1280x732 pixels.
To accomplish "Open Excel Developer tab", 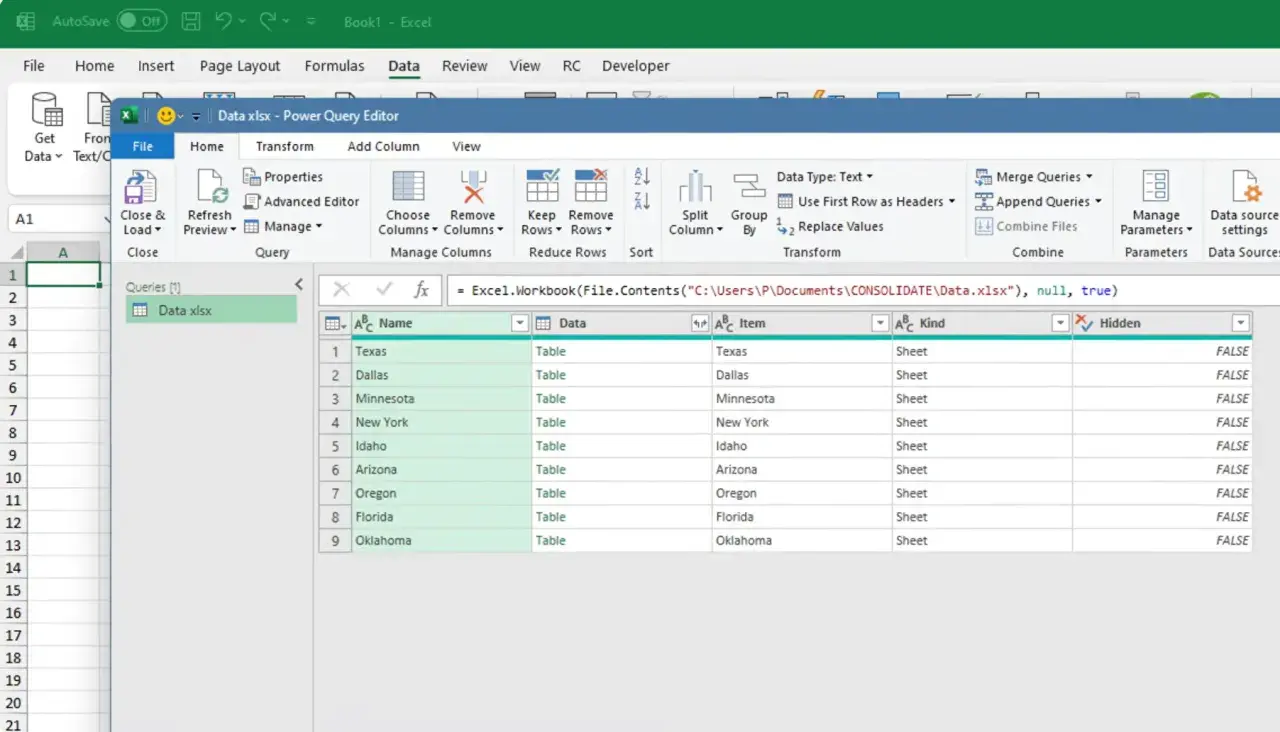I will click(x=635, y=66).
